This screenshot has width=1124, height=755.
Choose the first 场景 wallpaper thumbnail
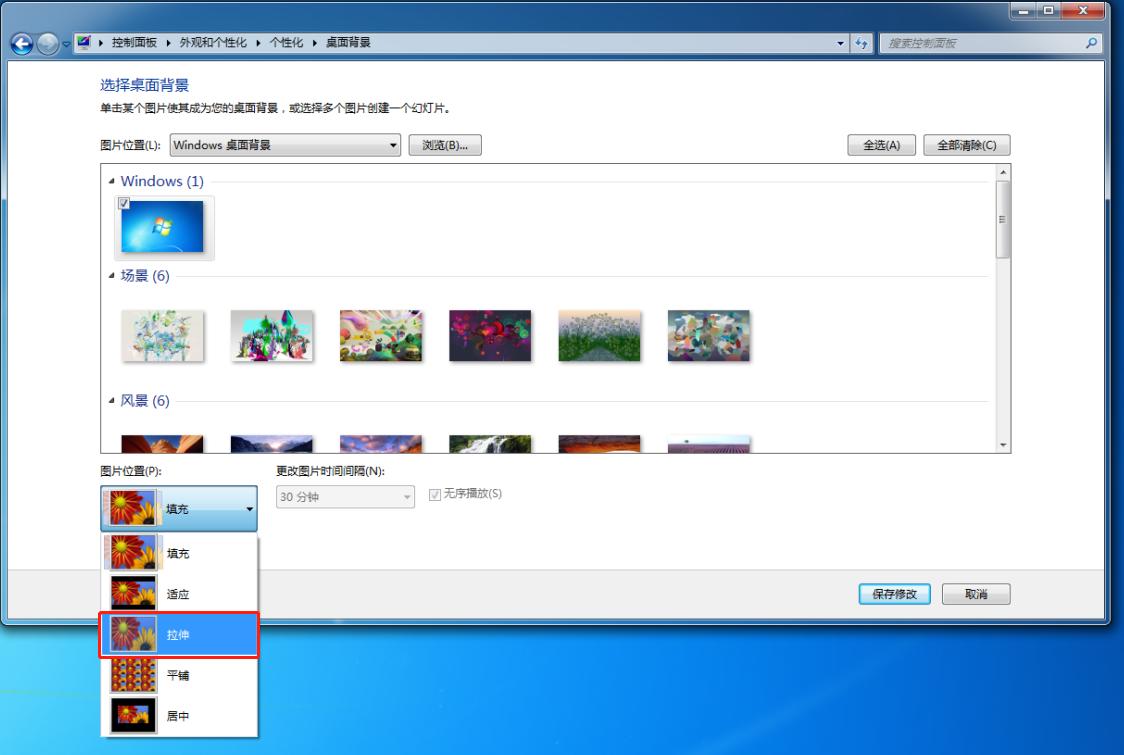162,335
